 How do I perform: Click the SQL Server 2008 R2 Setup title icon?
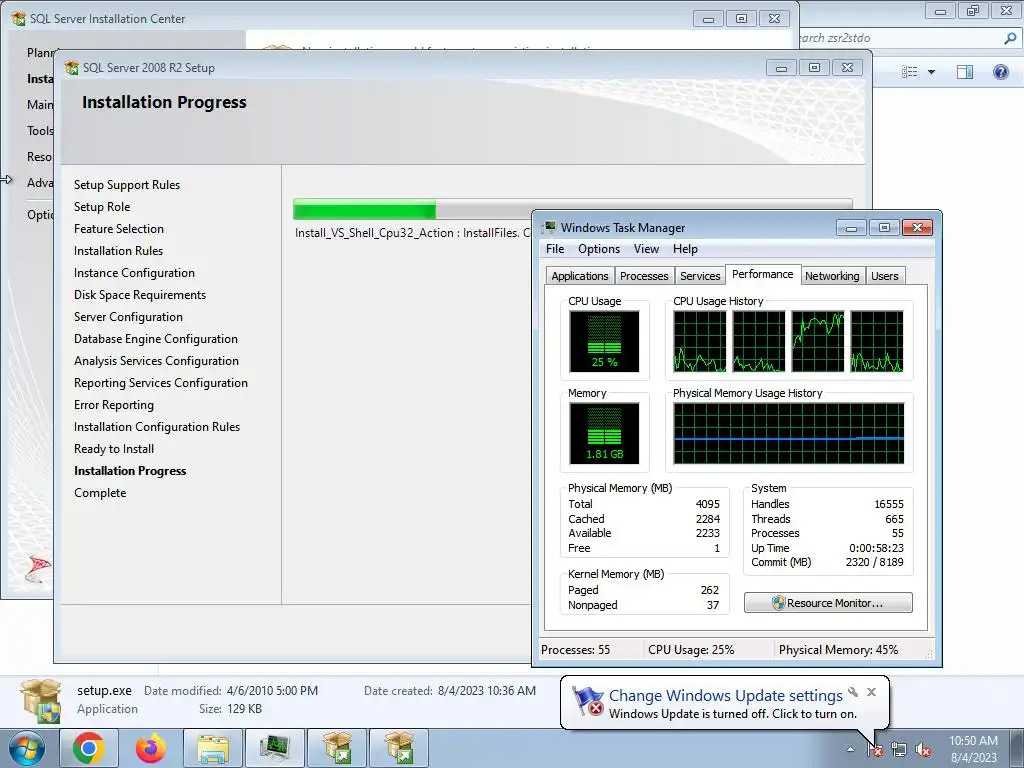[72, 67]
